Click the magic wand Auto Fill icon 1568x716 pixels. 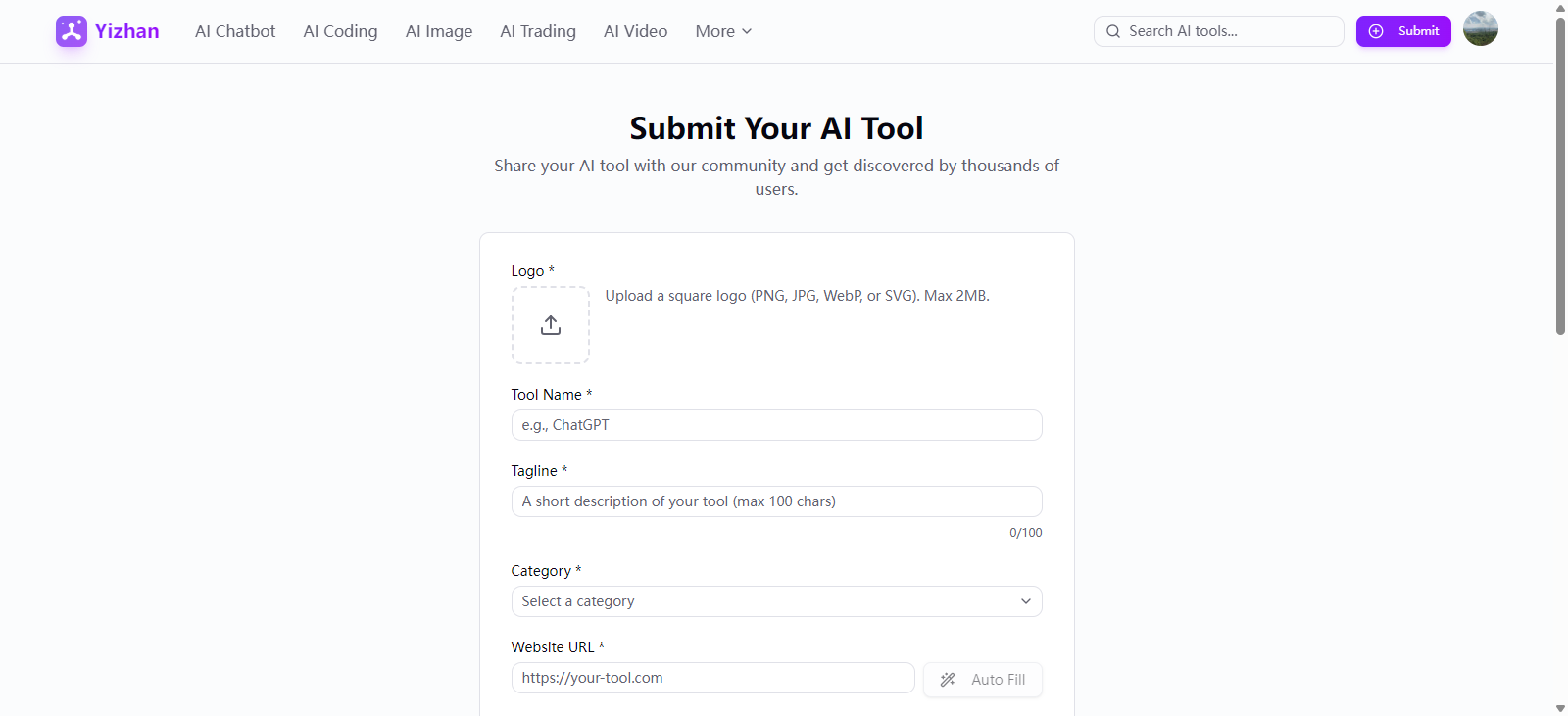pyautogui.click(x=948, y=680)
